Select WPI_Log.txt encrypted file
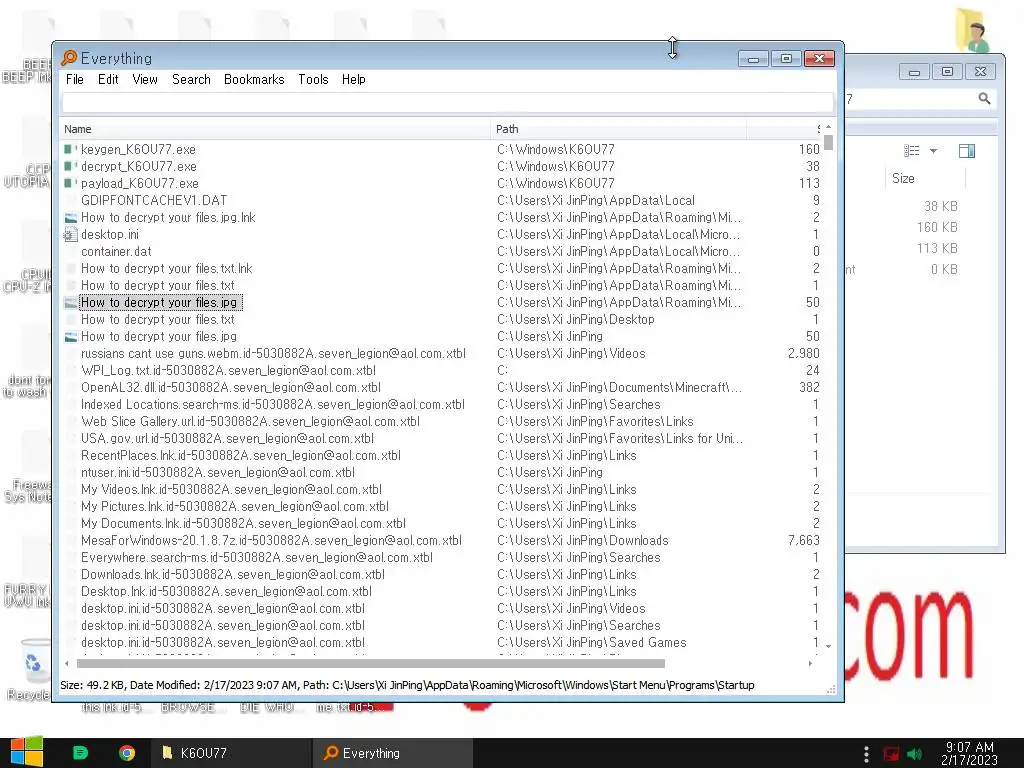The width and height of the screenshot is (1024, 768). pyautogui.click(x=229, y=370)
